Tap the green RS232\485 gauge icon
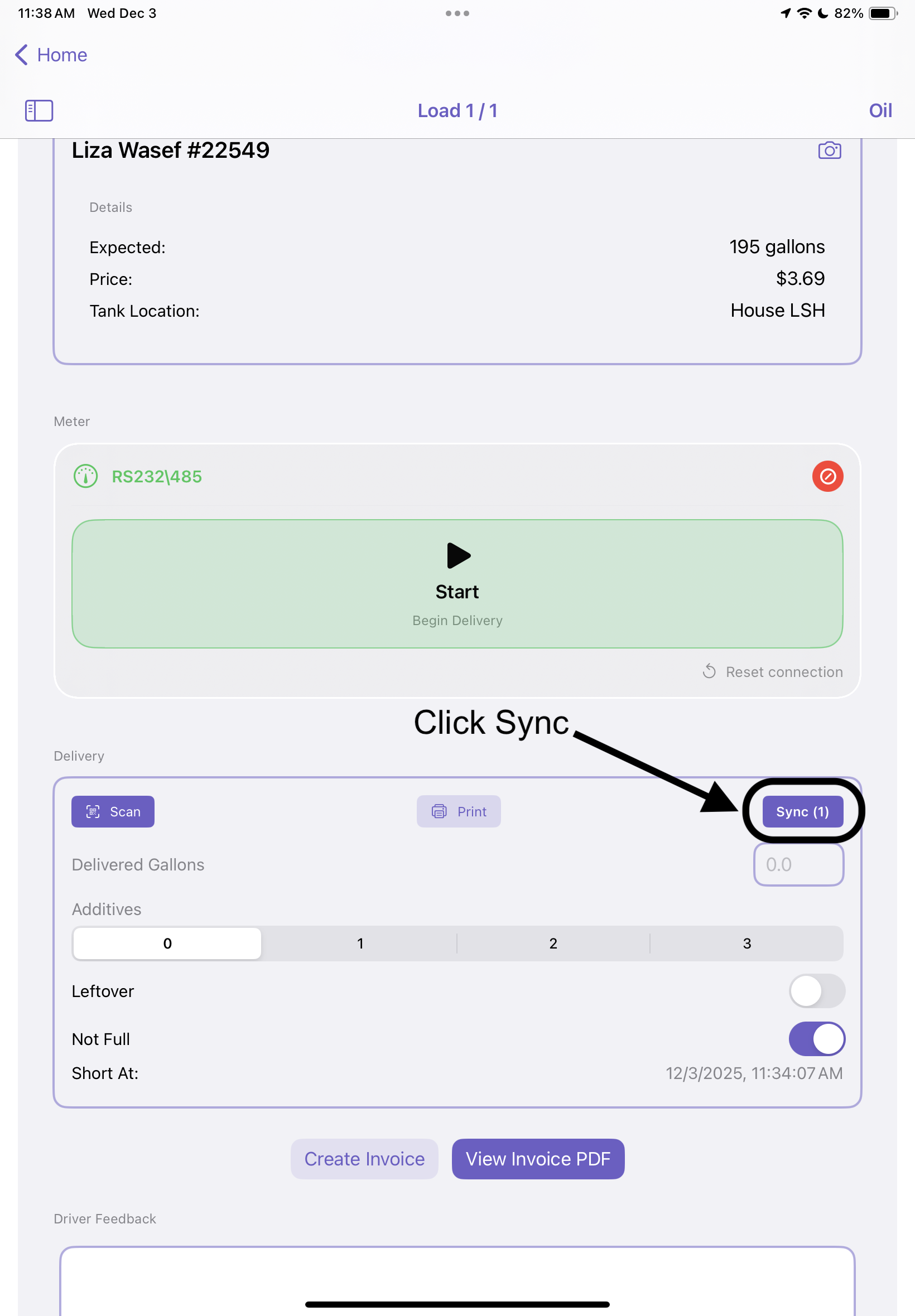This screenshot has width=915, height=1316. tap(86, 476)
